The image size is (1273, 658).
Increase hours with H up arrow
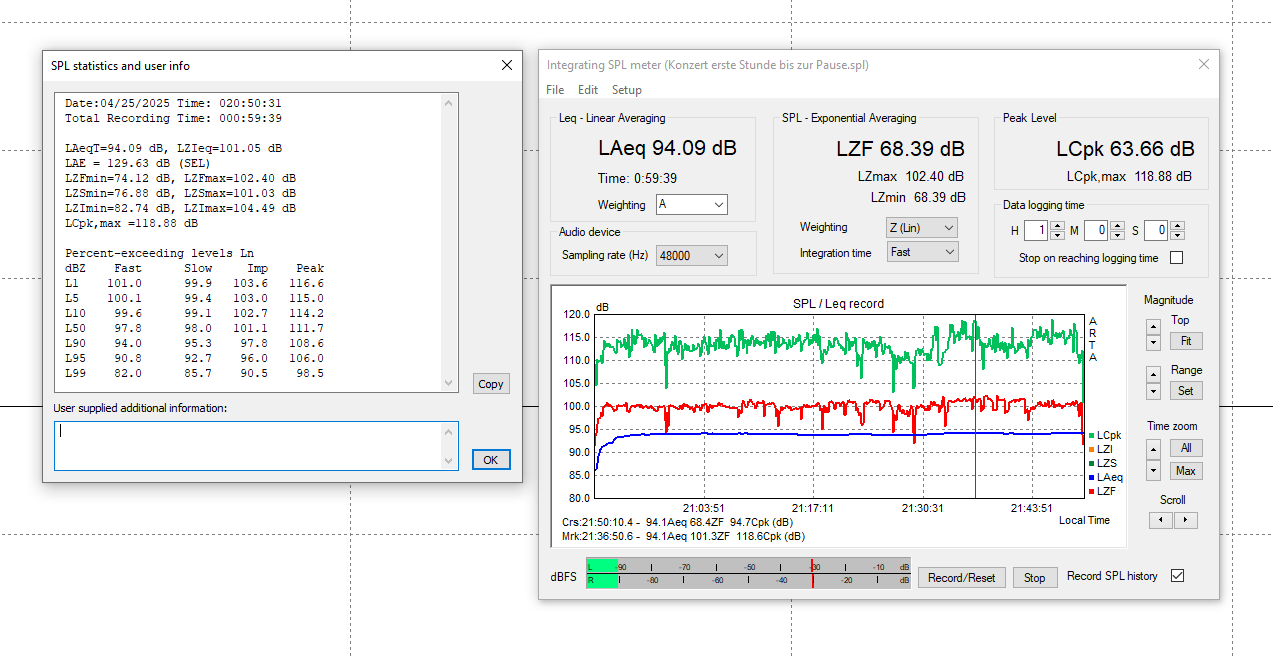click(x=1058, y=226)
